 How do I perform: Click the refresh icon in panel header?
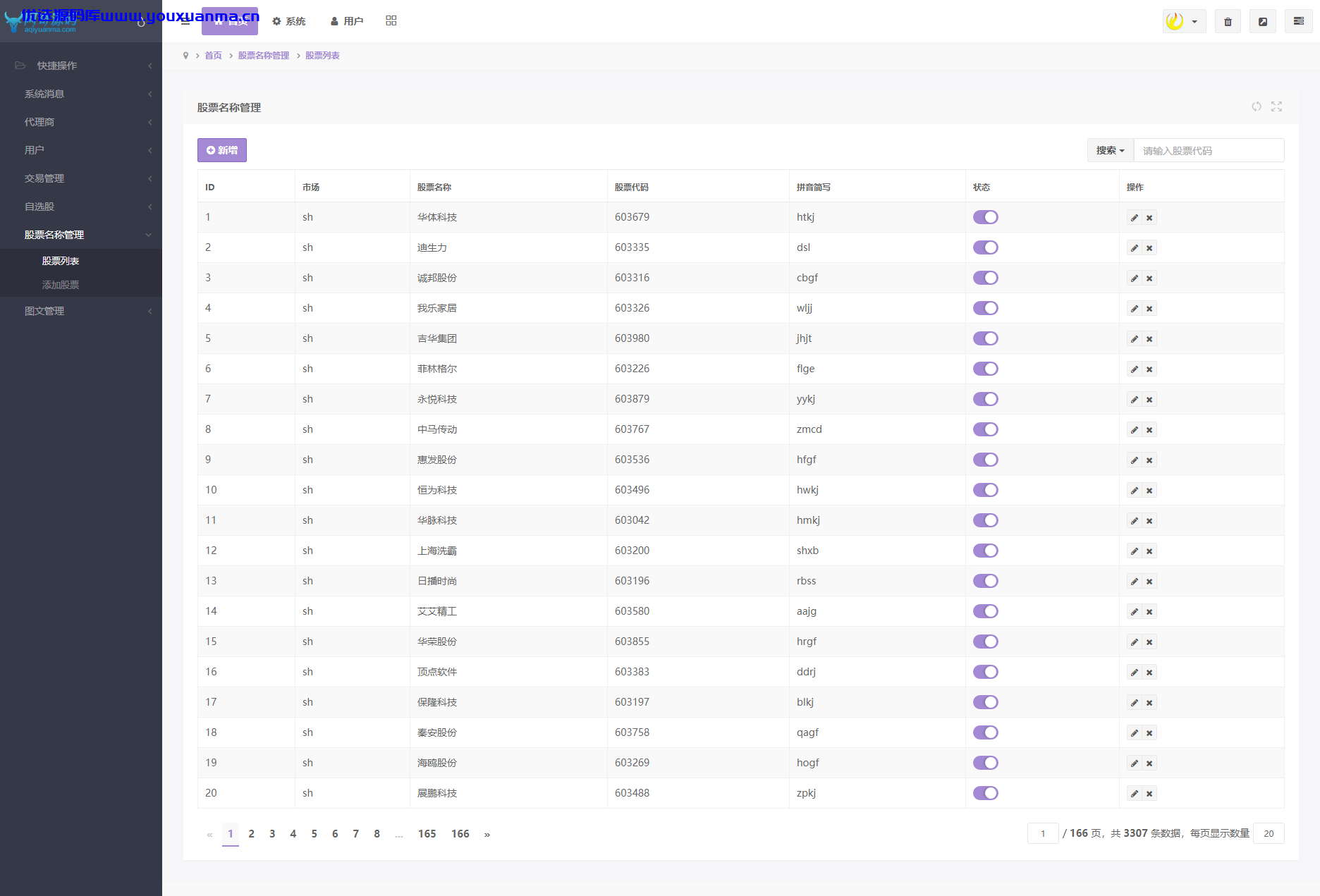tap(1257, 106)
